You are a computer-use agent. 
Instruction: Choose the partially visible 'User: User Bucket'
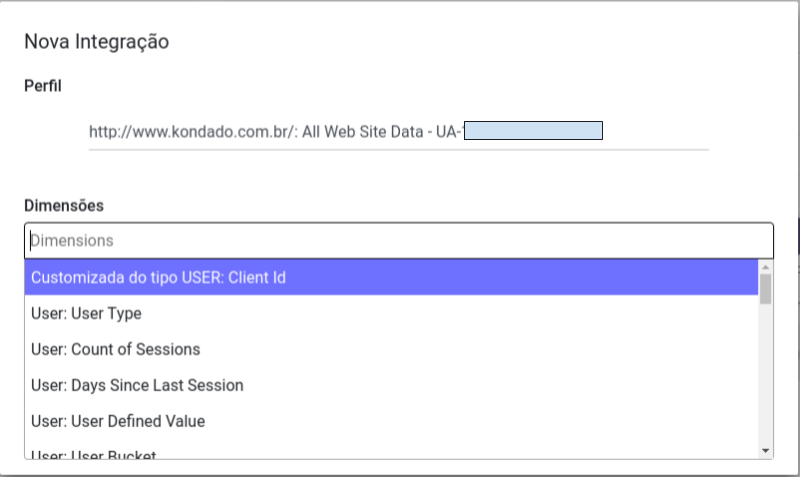point(390,453)
